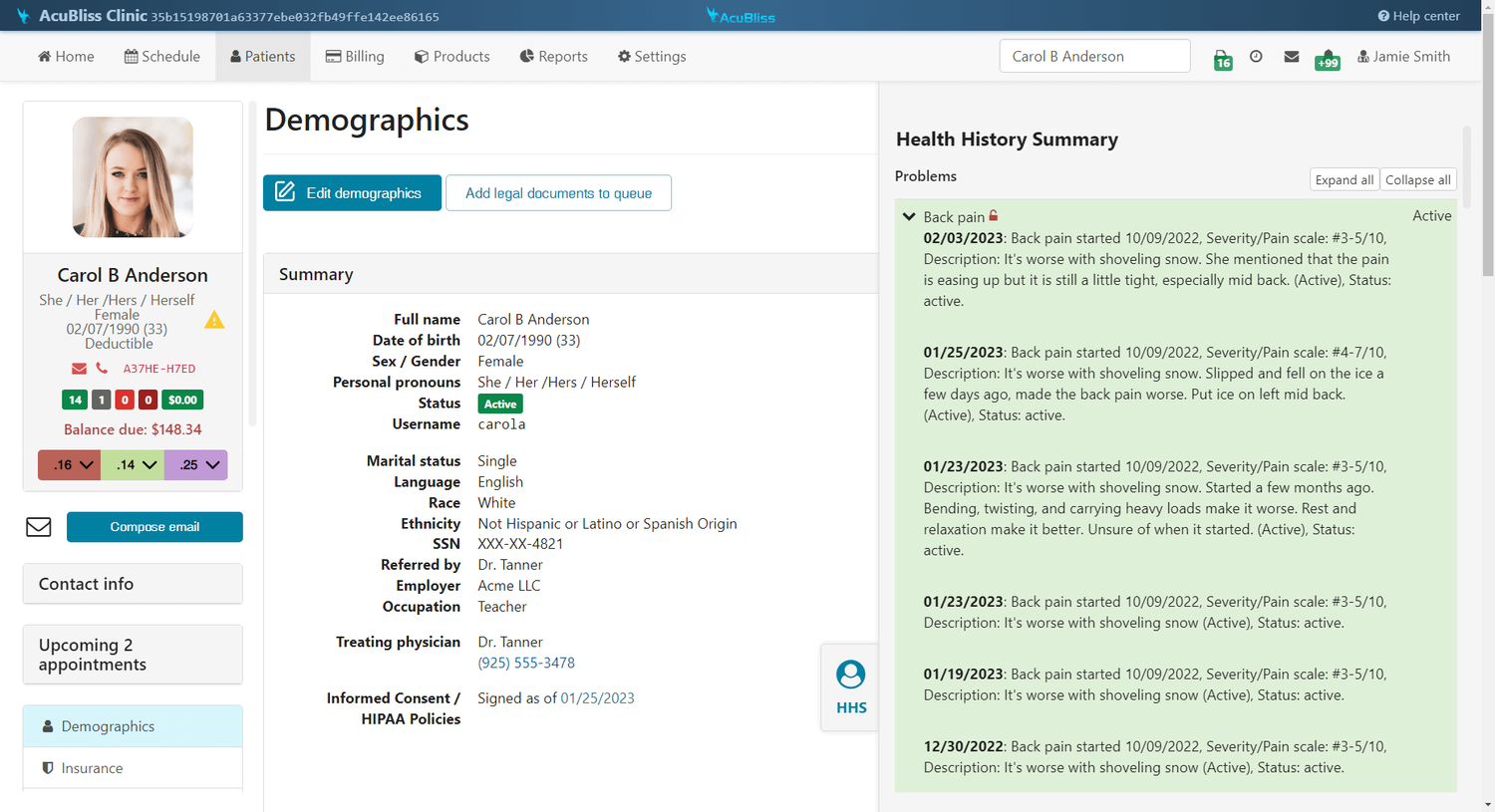Collapse the Back pain problem entry
Viewport: 1495px width, 812px height.
click(x=908, y=215)
